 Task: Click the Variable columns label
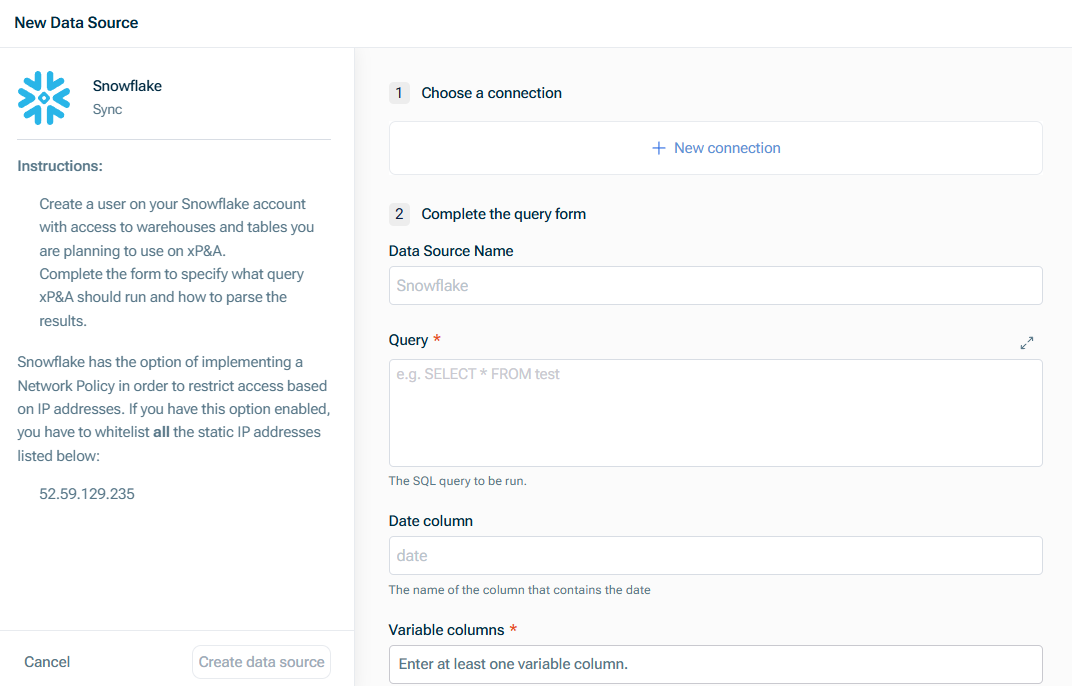pos(446,630)
